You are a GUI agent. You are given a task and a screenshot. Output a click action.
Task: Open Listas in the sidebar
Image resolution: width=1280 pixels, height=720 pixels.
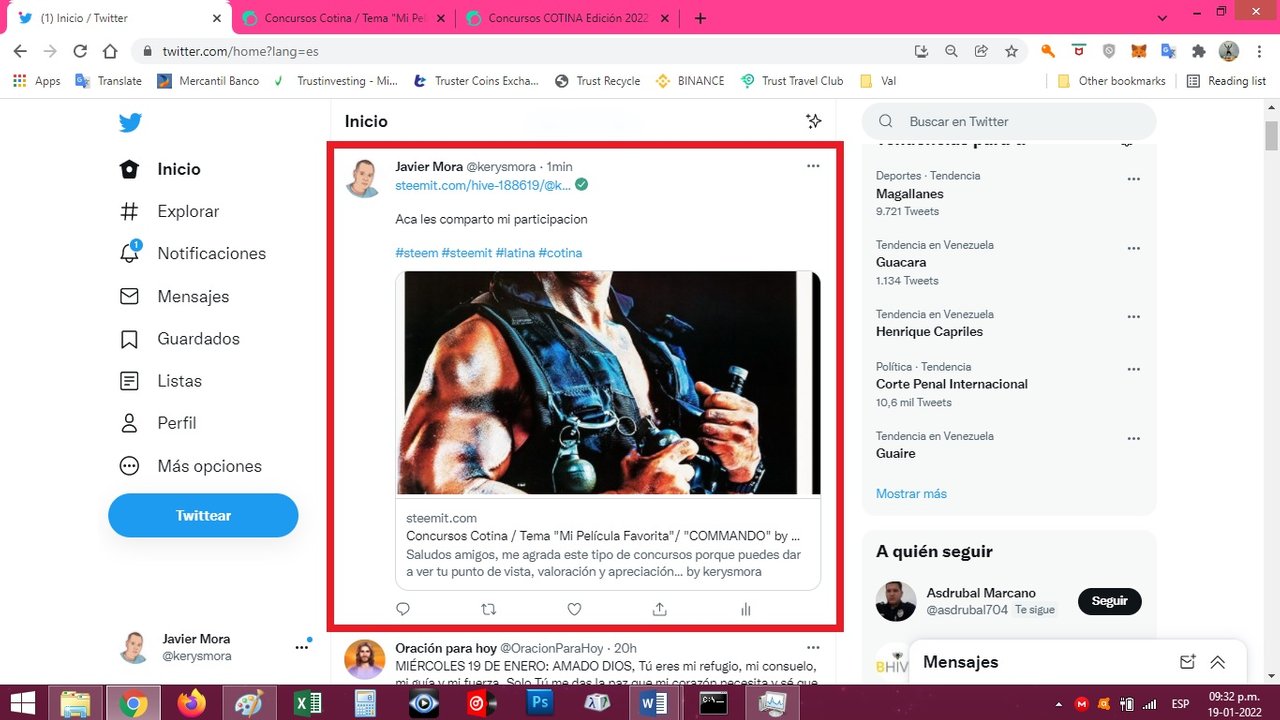(160, 381)
